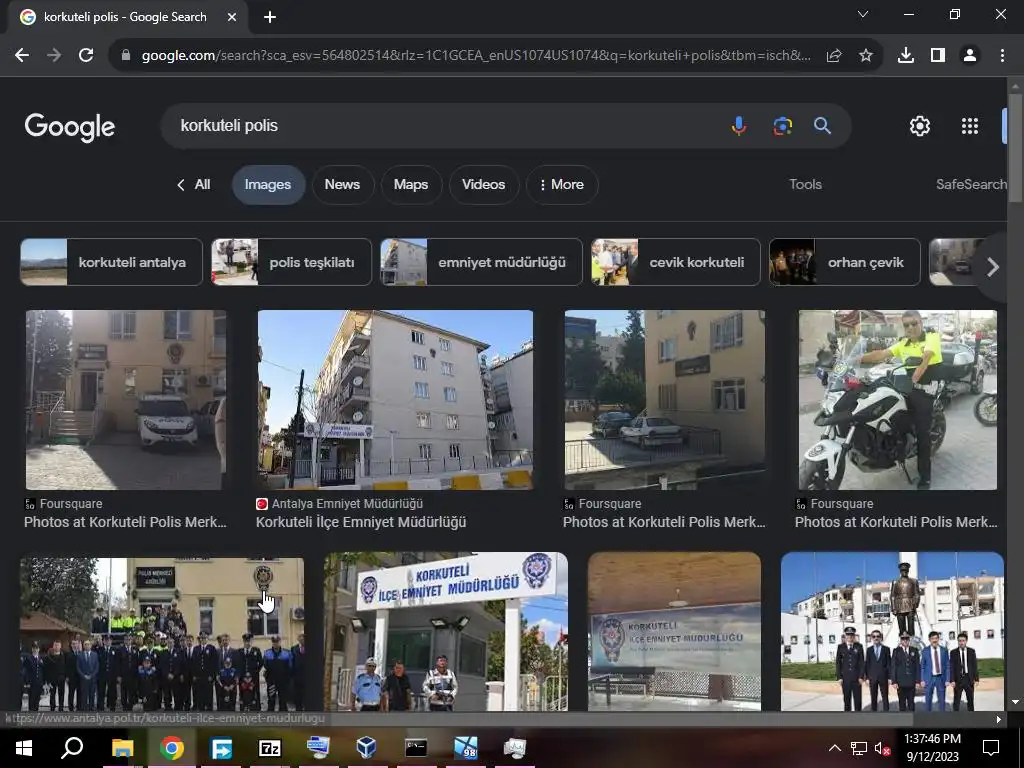Screen dimensions: 1024x768
Task: Open the police car building photo
Action: (x=126, y=400)
